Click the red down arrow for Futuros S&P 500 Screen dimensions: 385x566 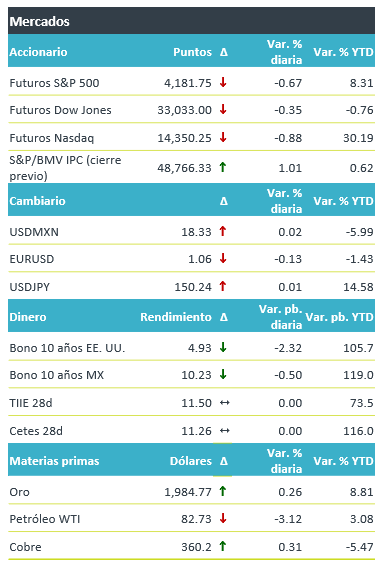(223, 82)
